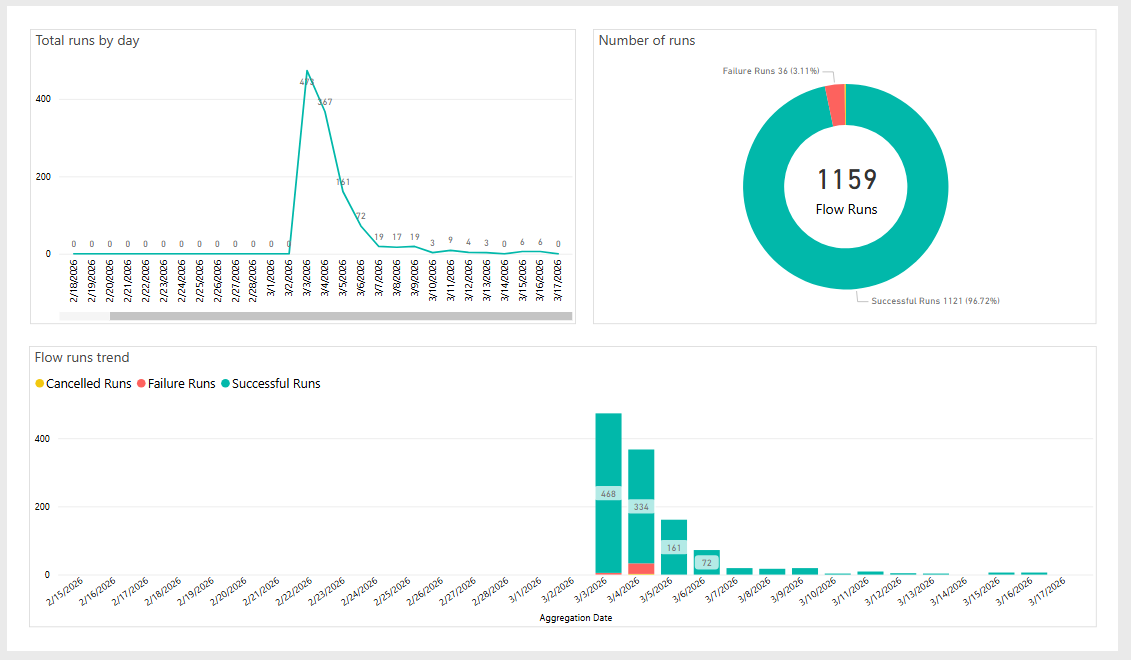
Task: Click the 'Total runs by day' chart title
Action: 87,40
